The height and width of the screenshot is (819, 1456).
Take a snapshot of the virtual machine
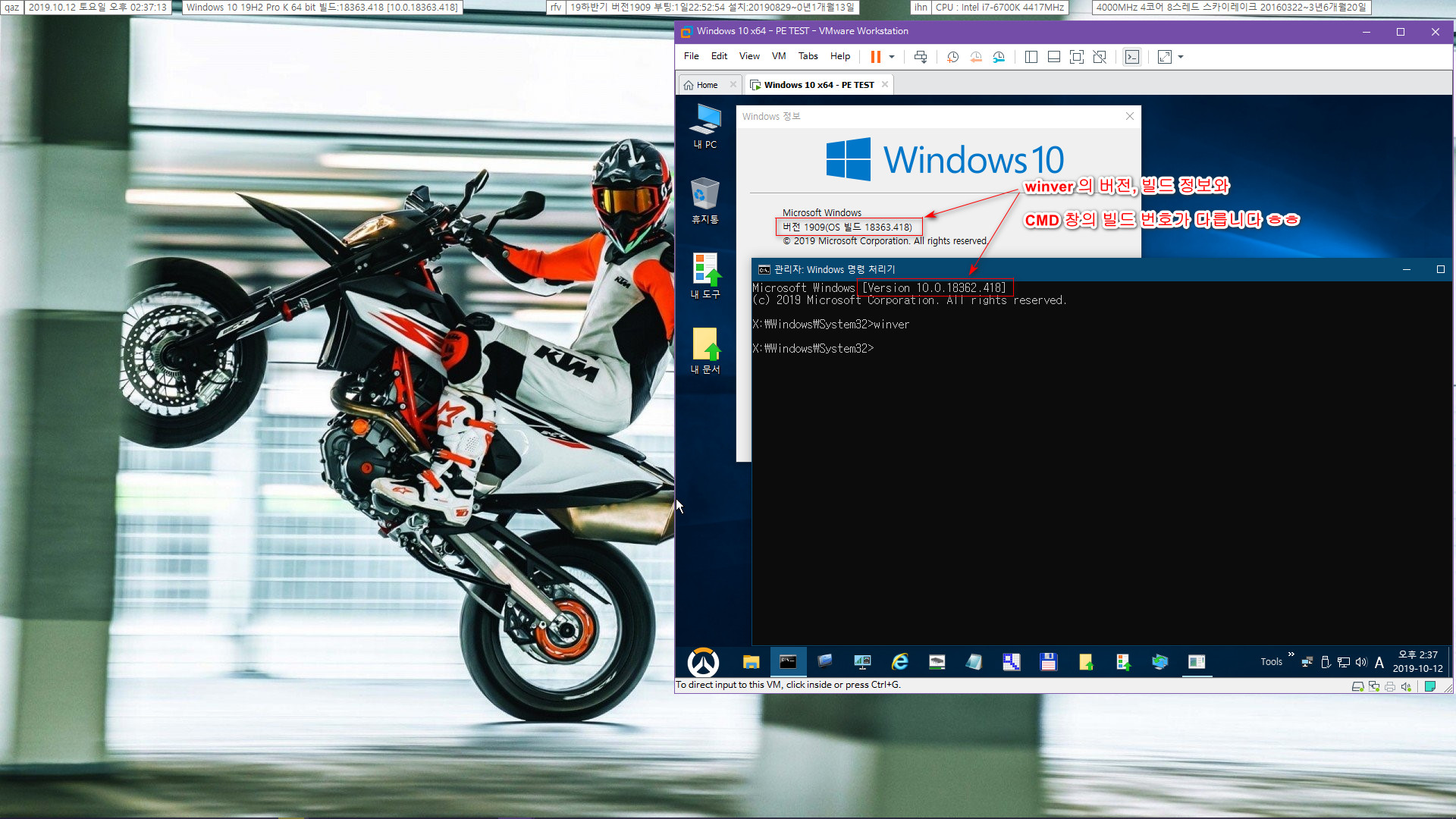[x=953, y=57]
